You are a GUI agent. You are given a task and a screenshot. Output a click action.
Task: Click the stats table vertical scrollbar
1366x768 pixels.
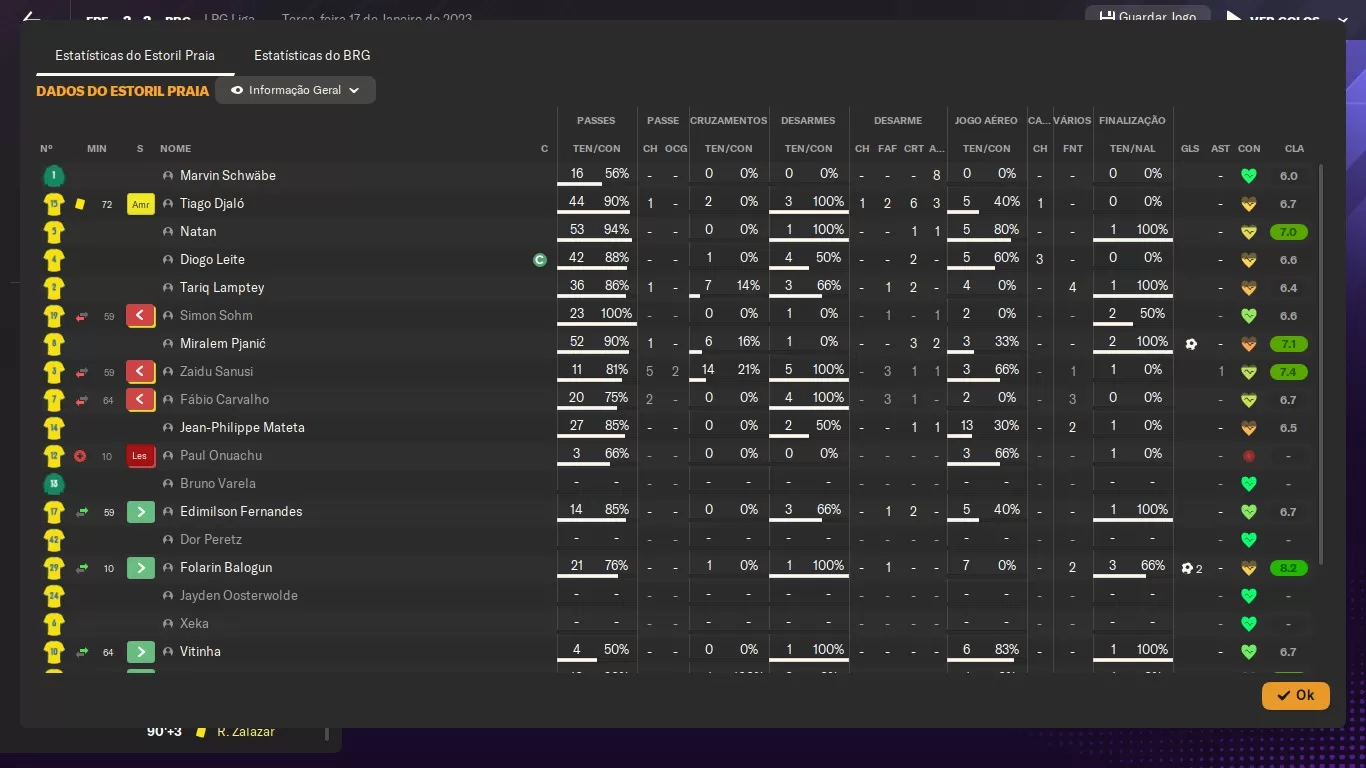(x=1321, y=365)
